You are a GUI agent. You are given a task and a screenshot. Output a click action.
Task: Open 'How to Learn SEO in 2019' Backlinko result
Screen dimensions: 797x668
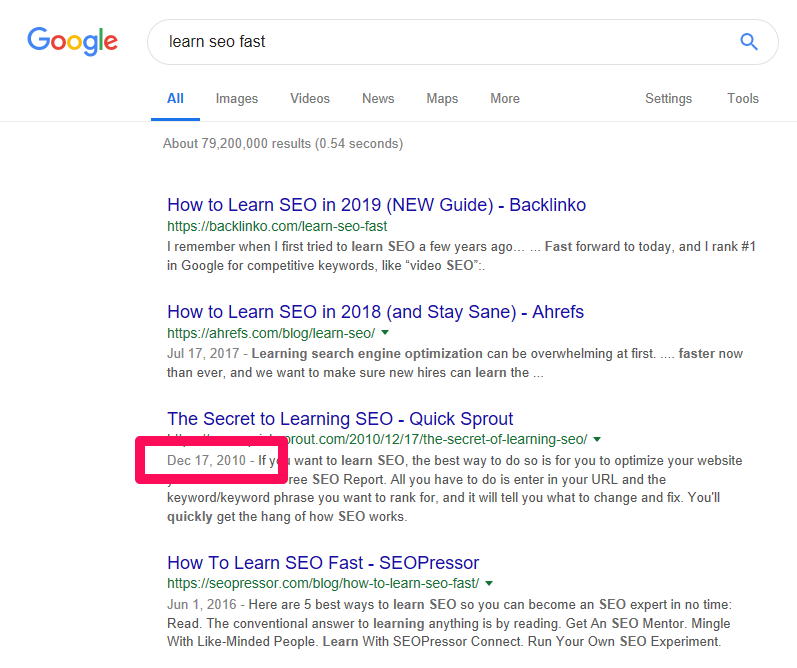click(377, 205)
